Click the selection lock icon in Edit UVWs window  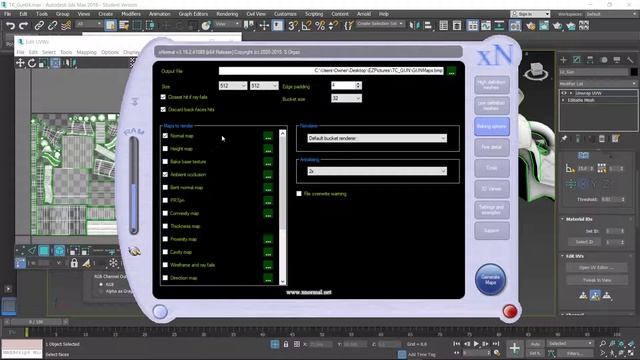[x=74, y=263]
